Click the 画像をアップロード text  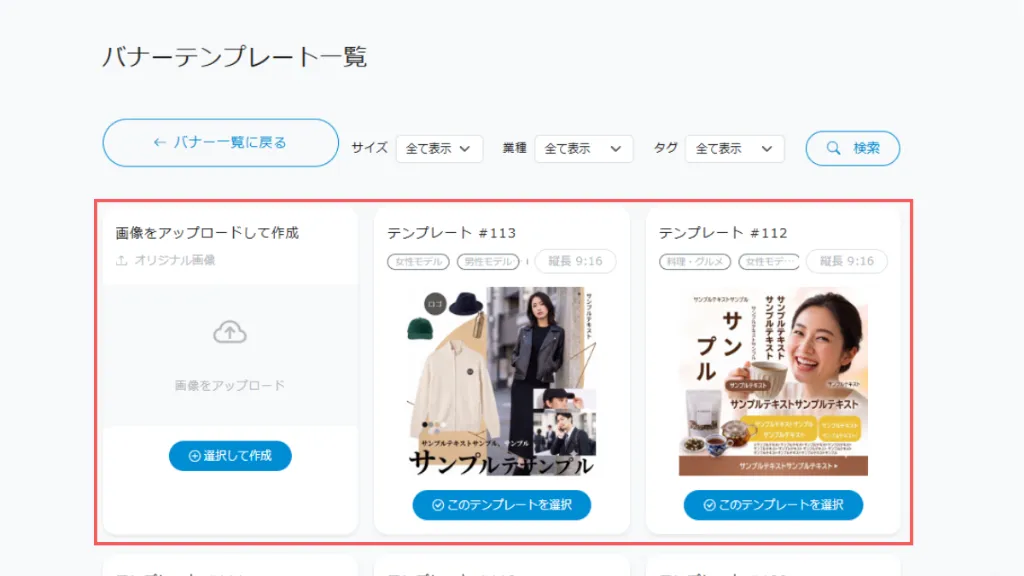tap(230, 385)
